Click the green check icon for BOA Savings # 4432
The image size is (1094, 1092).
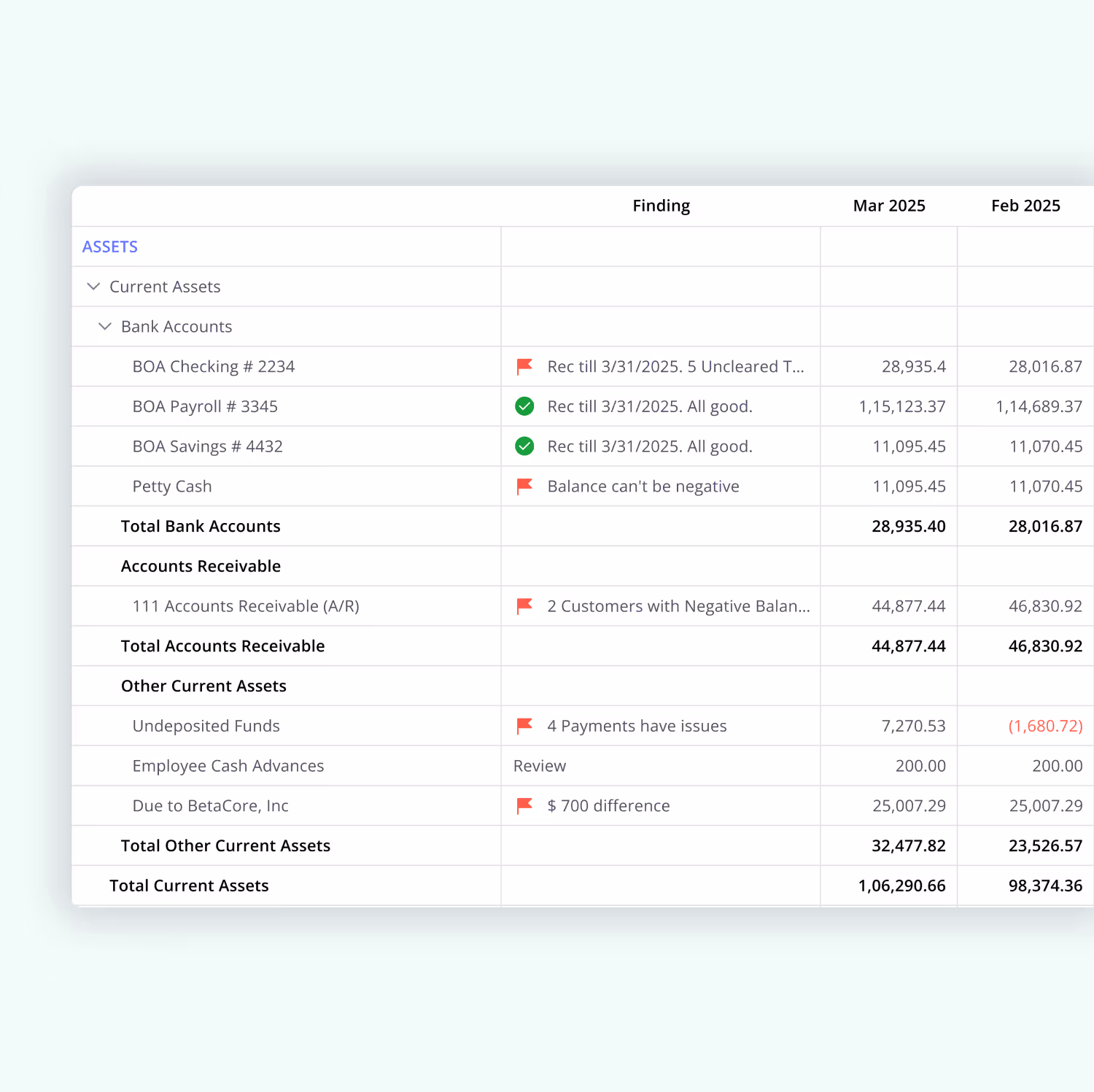pyautogui.click(x=524, y=446)
